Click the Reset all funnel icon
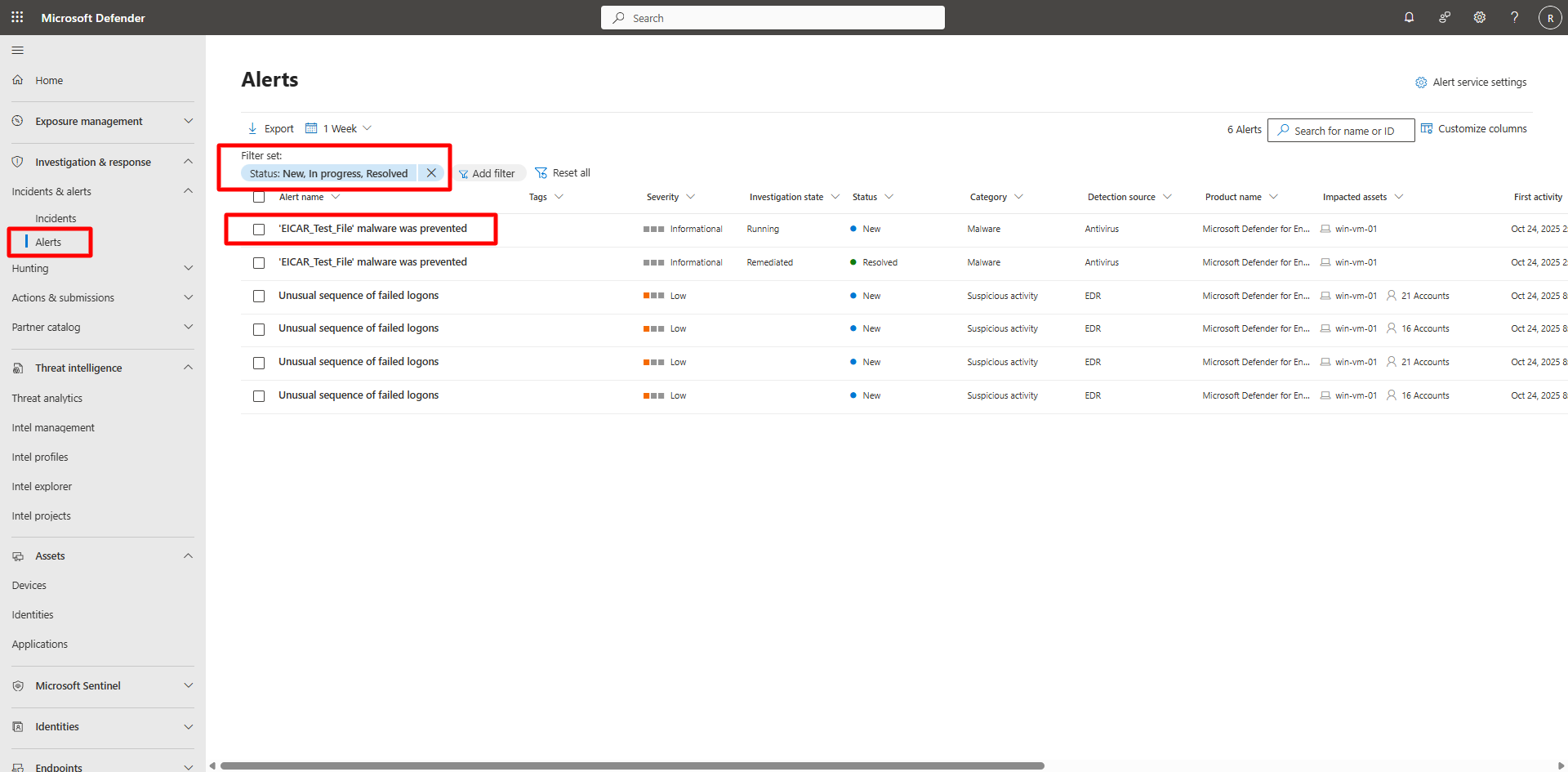 click(x=541, y=173)
